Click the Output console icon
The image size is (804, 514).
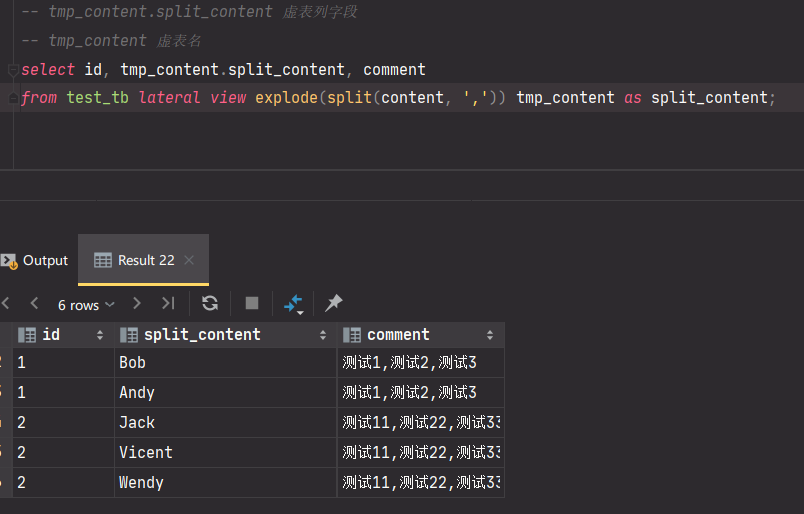(x=9, y=260)
